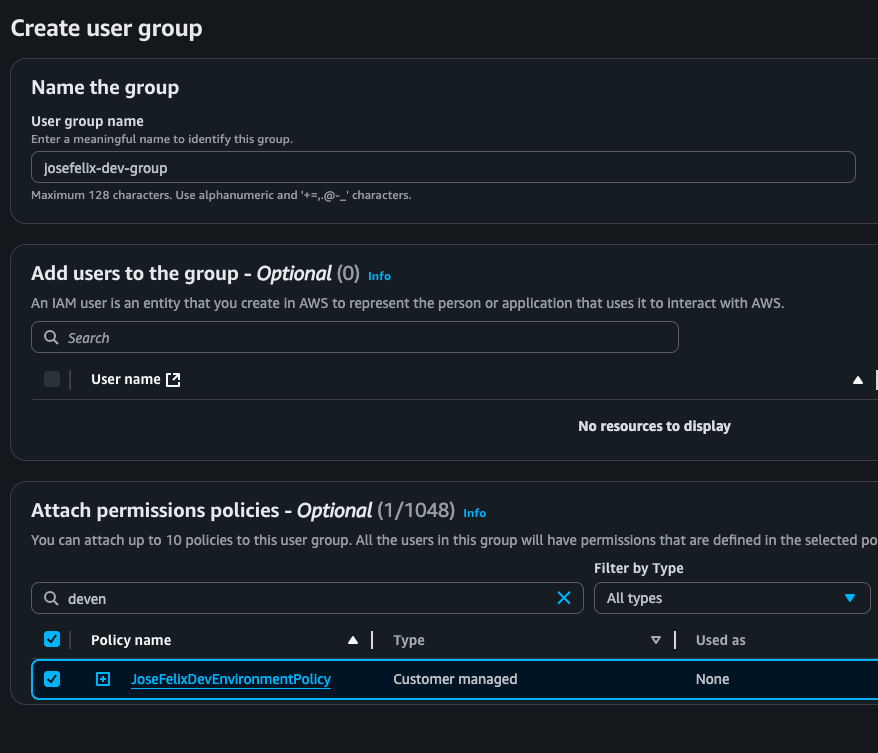Open JoseFelixDevEnvironmentPolicy link
This screenshot has width=878, height=753.
(x=231, y=679)
